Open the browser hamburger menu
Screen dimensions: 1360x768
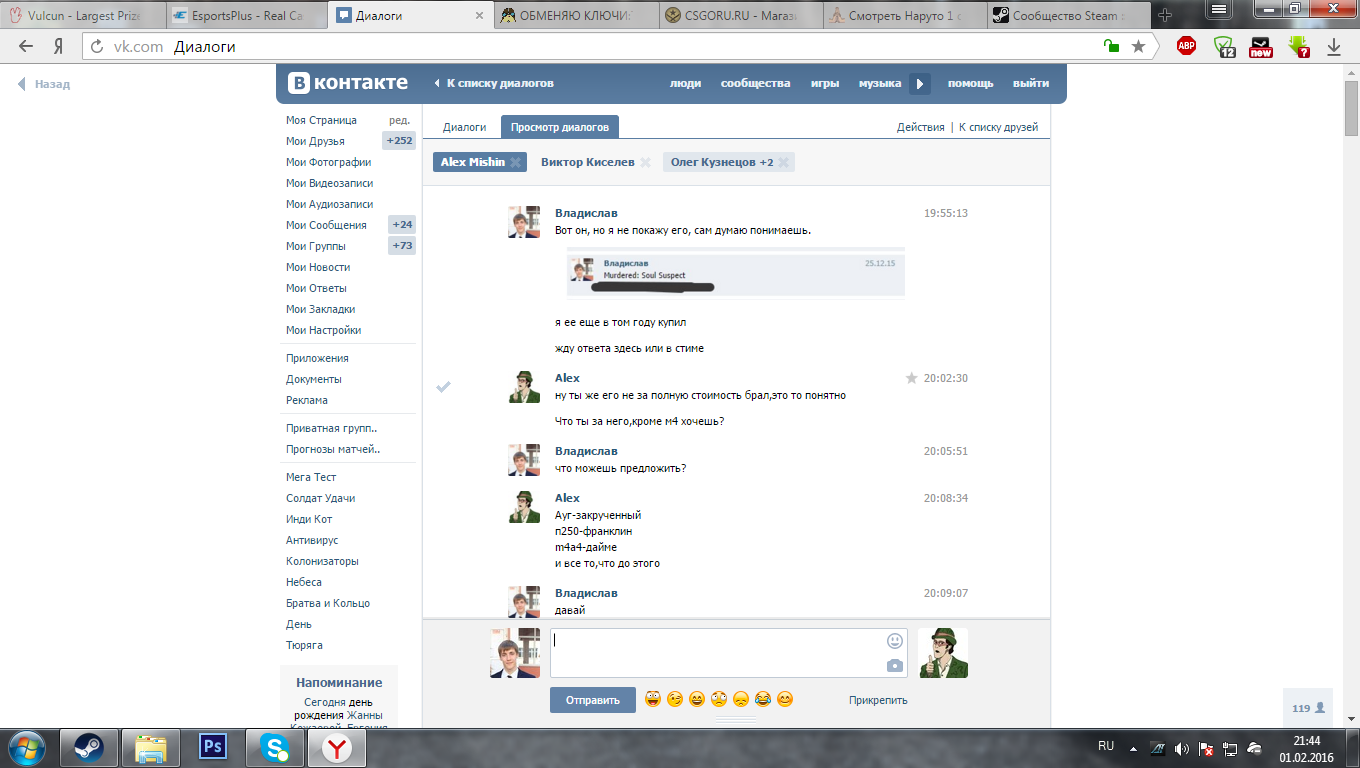click(1217, 9)
